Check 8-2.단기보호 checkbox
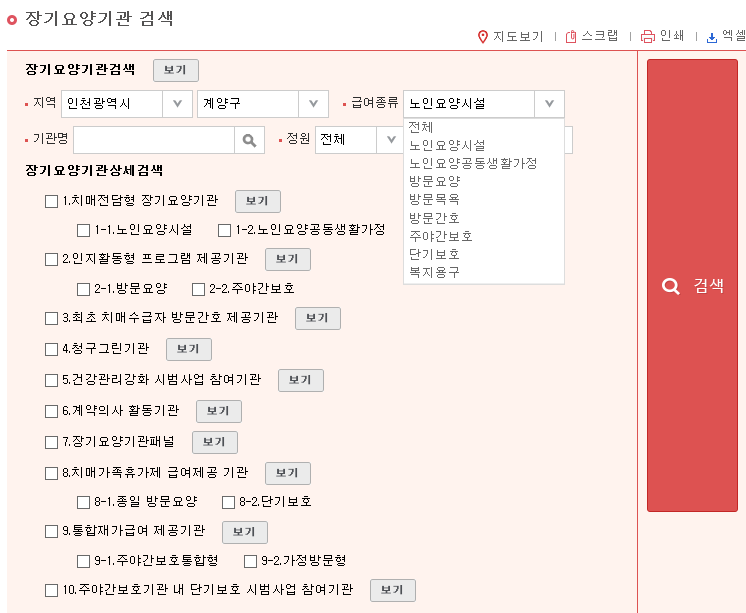This screenshot has height=613, width=746. 228,502
